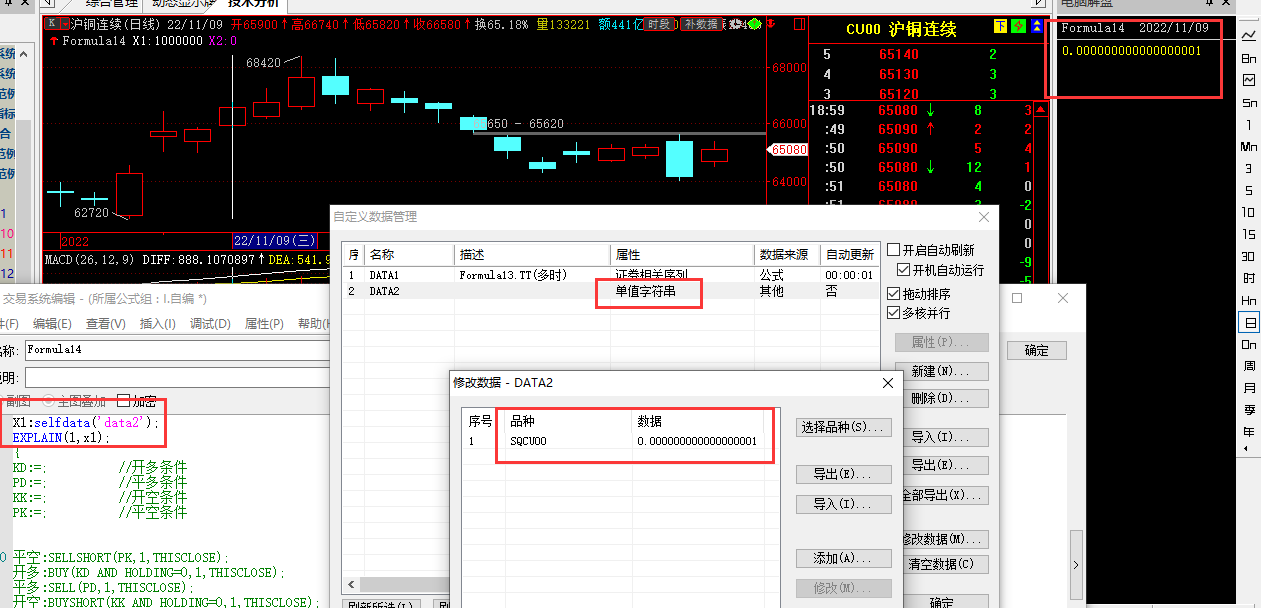The width and height of the screenshot is (1261, 608).
Task: Open the 编辑(E) menu
Action: (51, 324)
